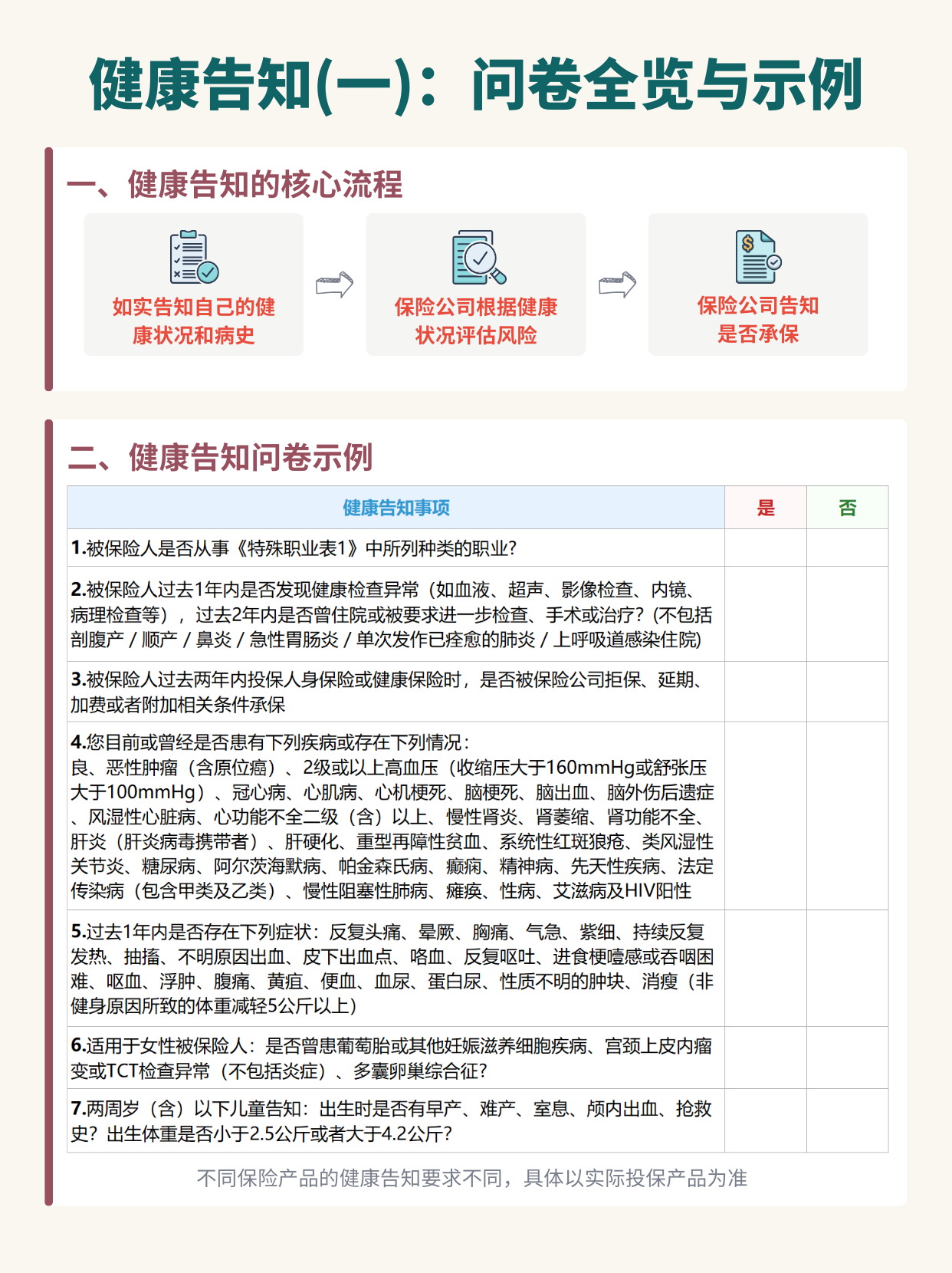The width and height of the screenshot is (952, 1273).
Task: Tick the 否 cell for question 3
Action: (x=847, y=691)
